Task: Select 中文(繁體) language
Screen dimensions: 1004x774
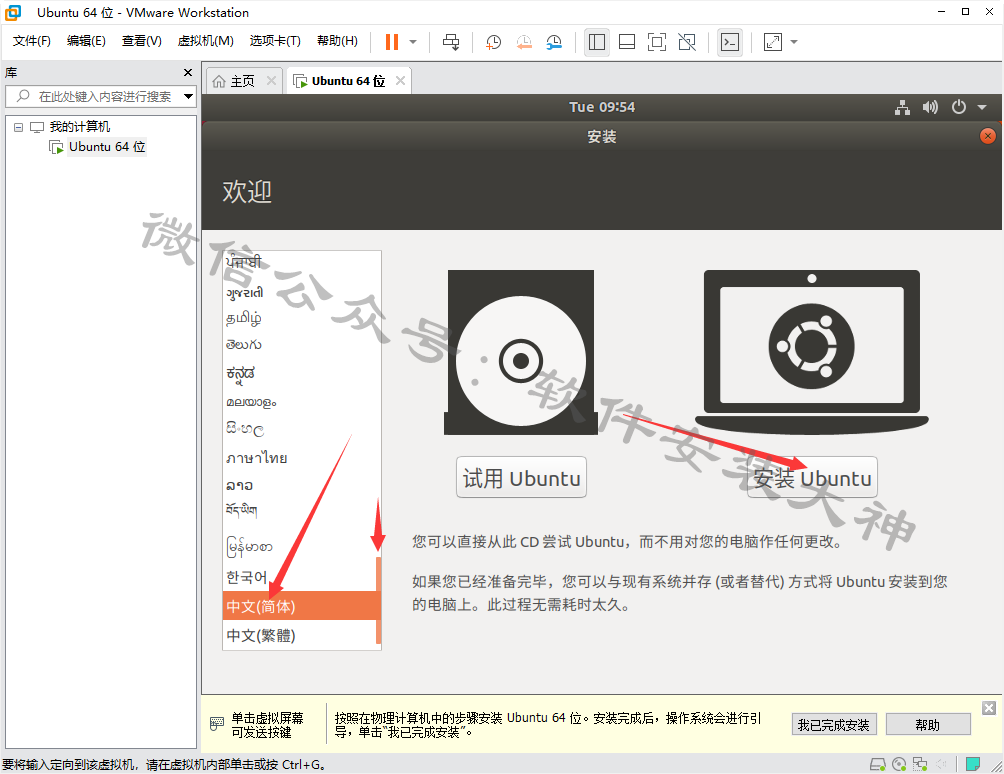Action: 300,635
